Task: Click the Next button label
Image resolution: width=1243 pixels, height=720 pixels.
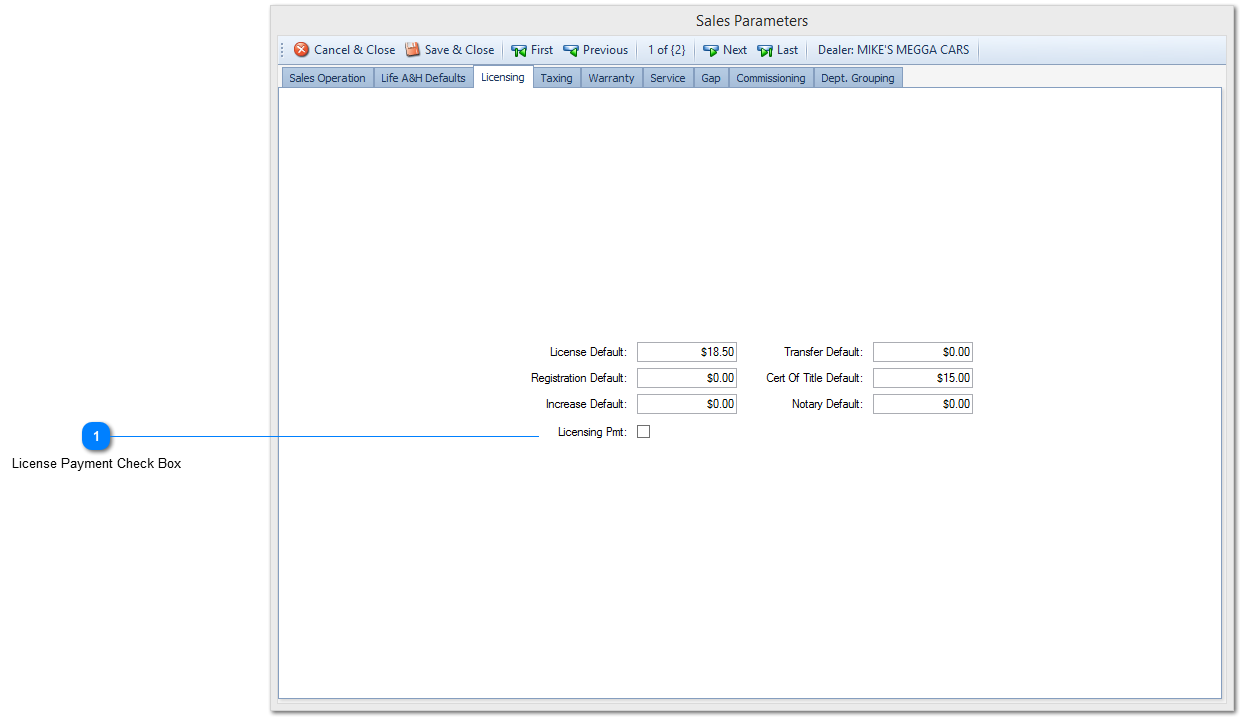Action: click(x=735, y=50)
